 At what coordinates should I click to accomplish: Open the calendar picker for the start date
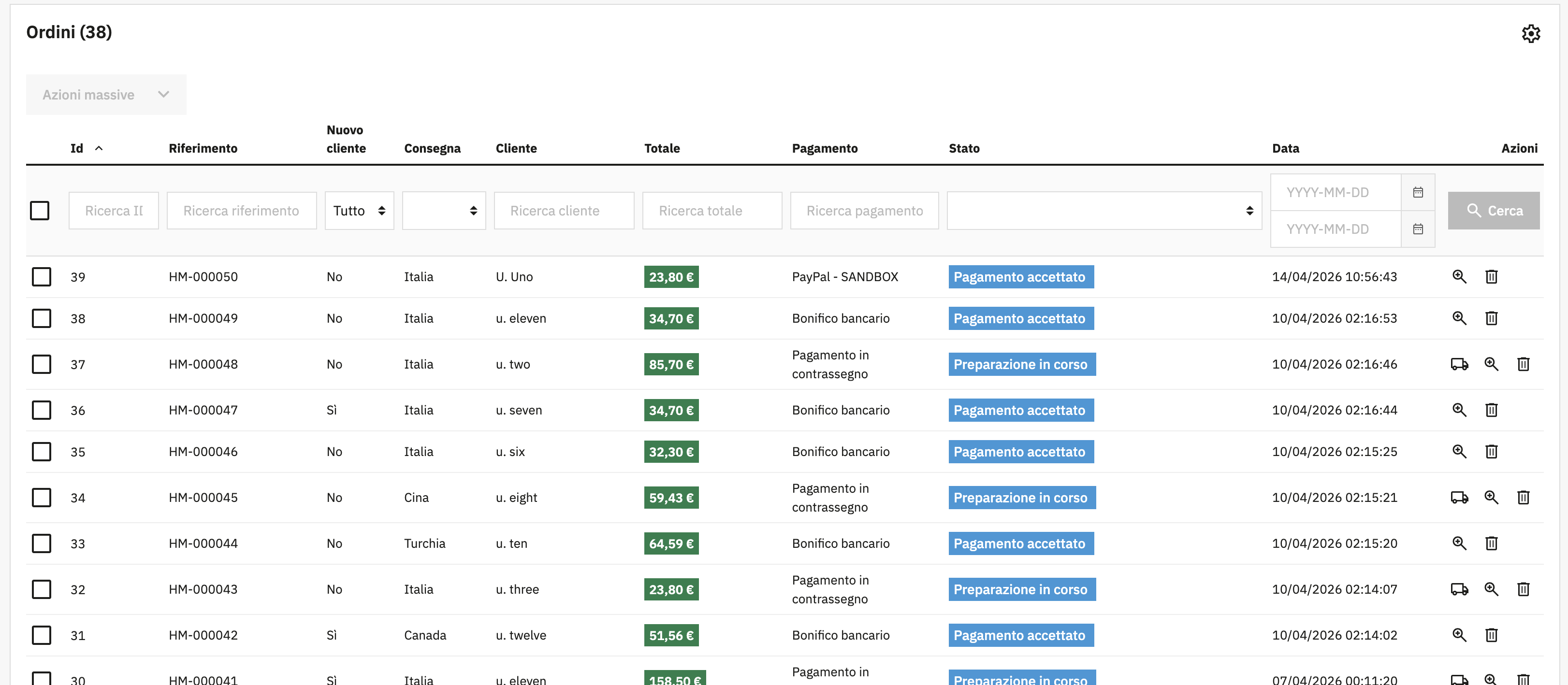(x=1418, y=192)
